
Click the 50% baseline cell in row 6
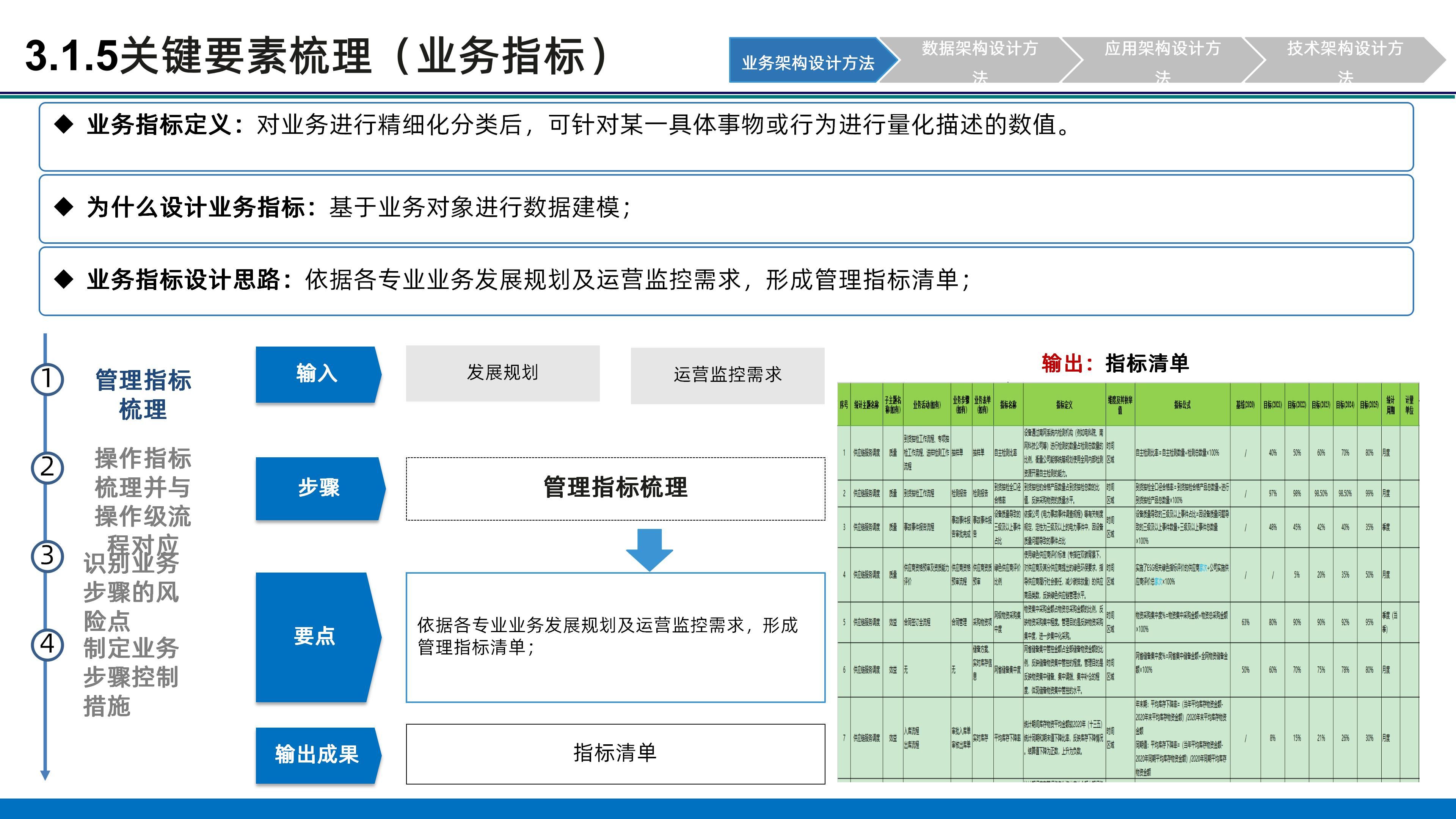1245,670
